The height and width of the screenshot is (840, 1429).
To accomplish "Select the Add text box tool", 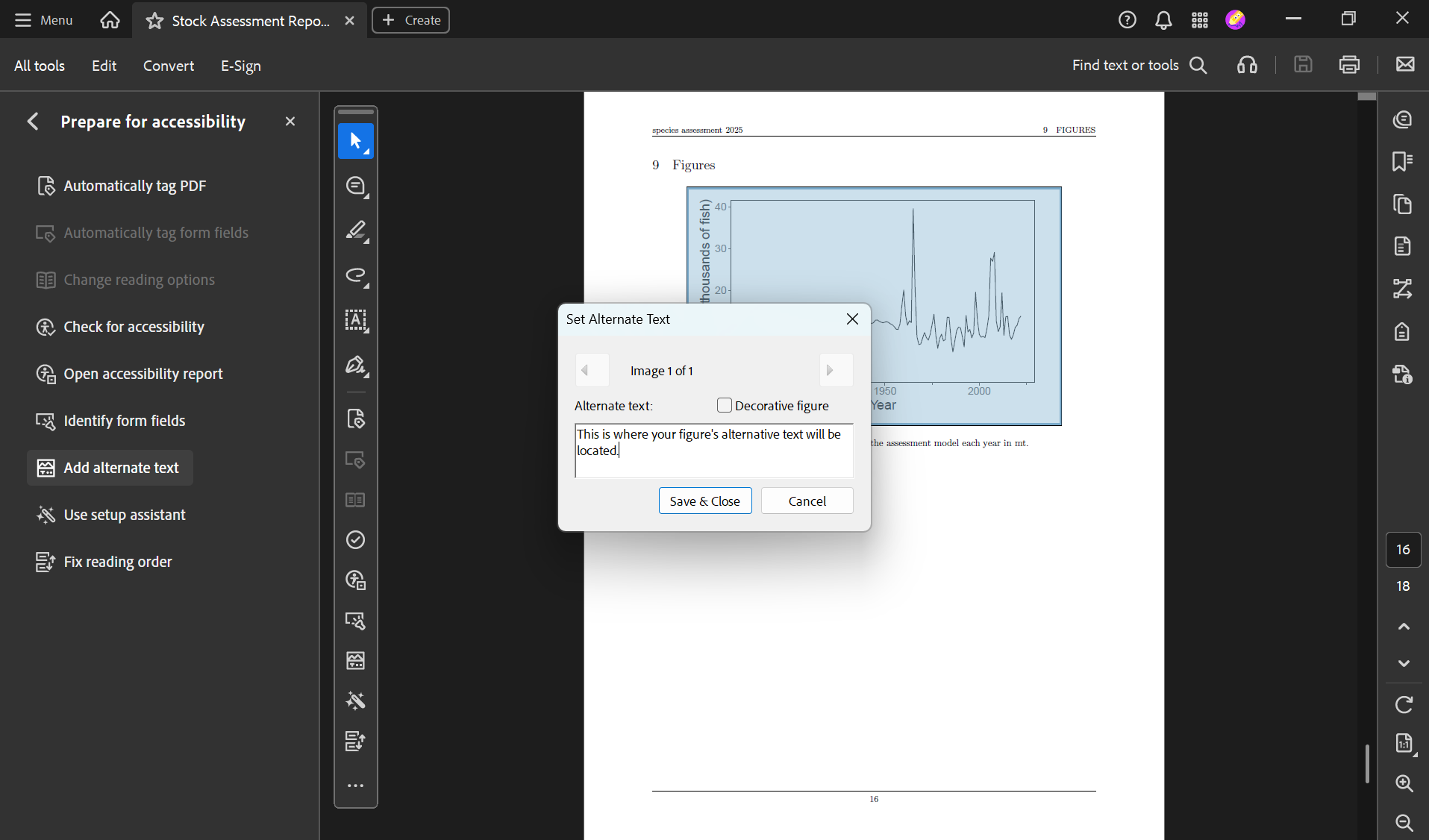I will [356, 322].
